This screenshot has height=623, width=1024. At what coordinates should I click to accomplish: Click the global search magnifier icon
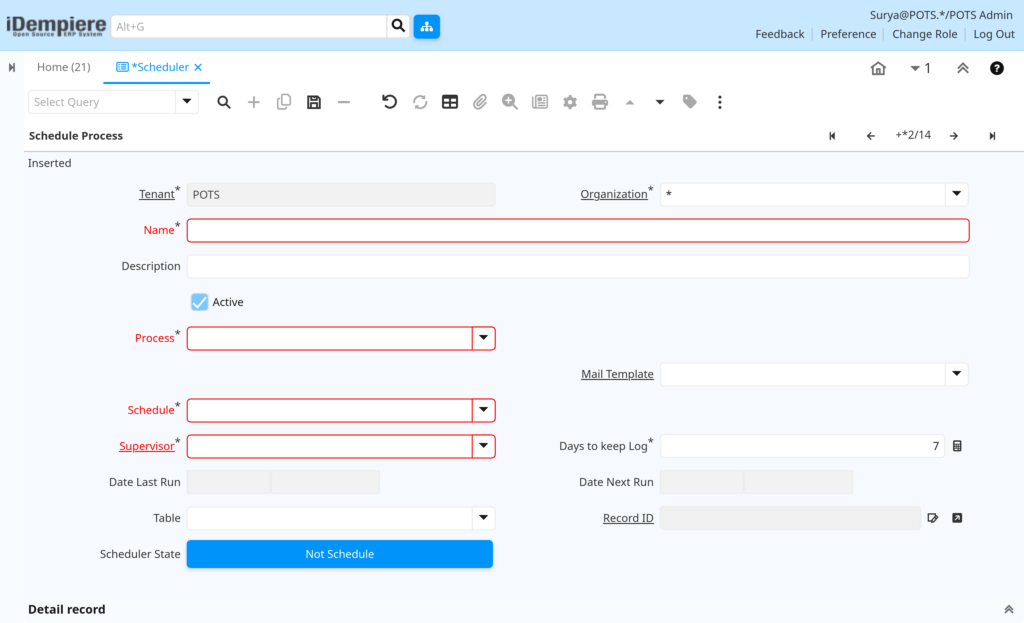click(398, 26)
